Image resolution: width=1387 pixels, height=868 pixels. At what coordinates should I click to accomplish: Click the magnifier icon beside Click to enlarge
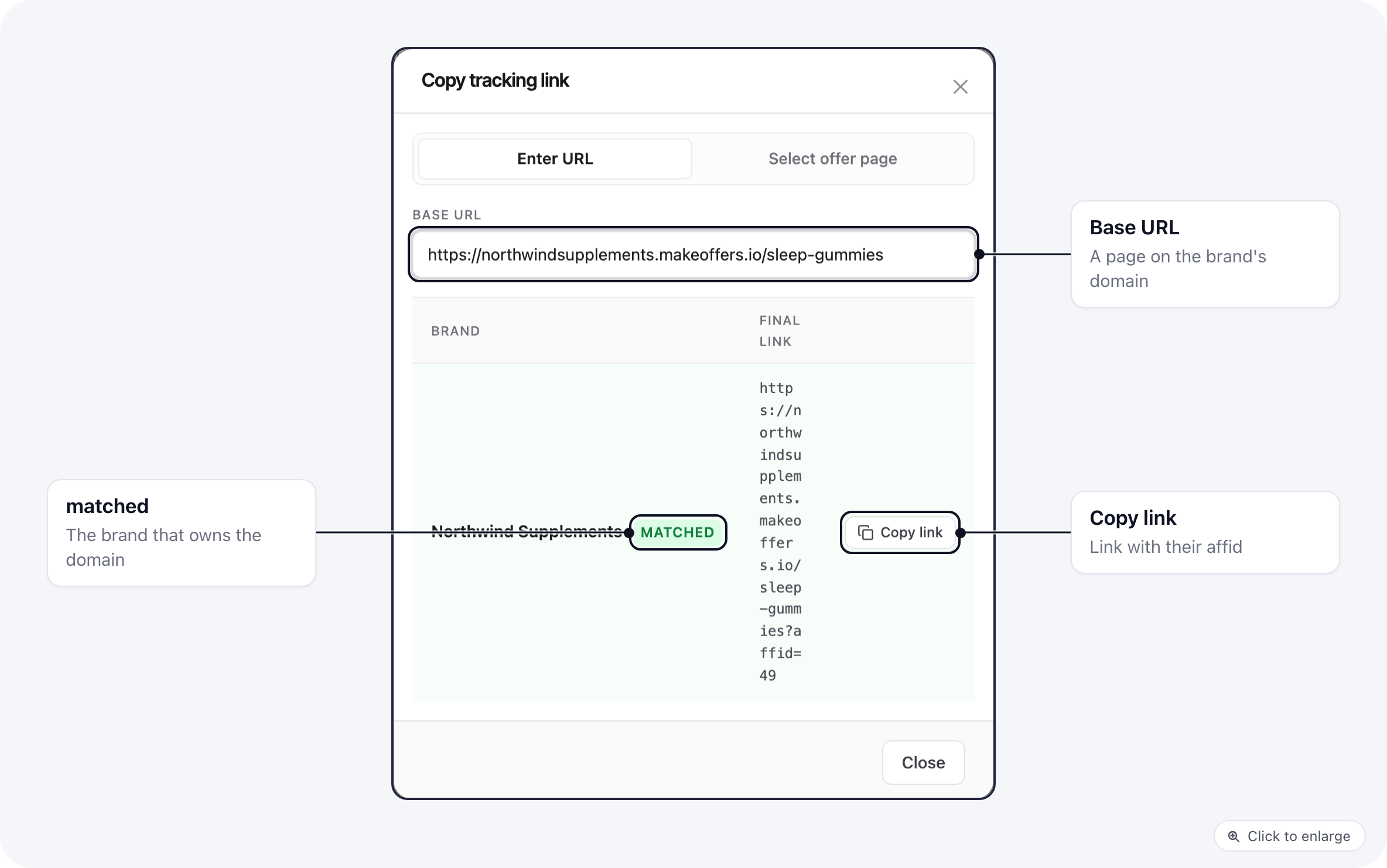click(1234, 836)
